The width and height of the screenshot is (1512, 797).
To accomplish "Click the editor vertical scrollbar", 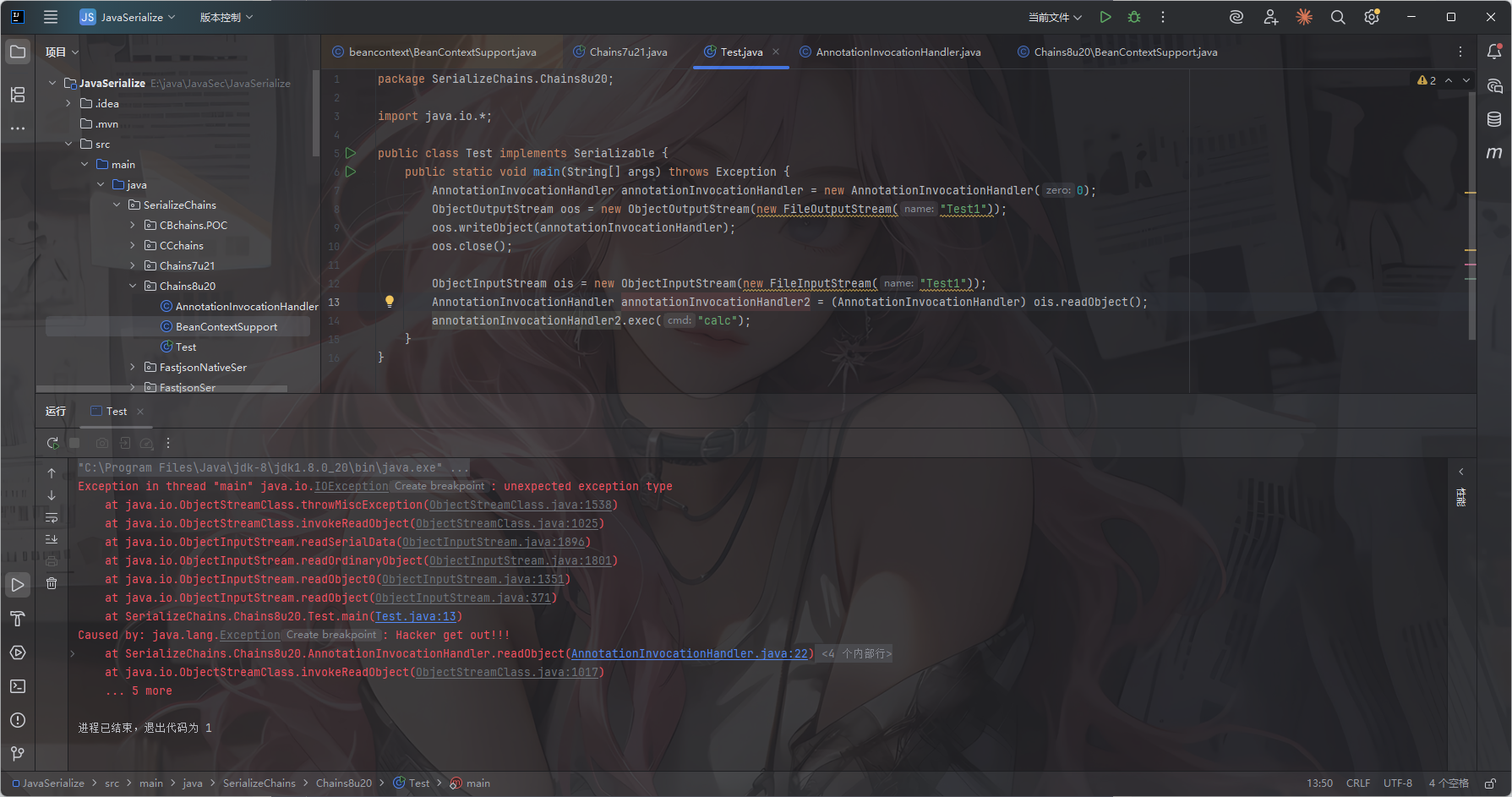I will click(1471, 211).
